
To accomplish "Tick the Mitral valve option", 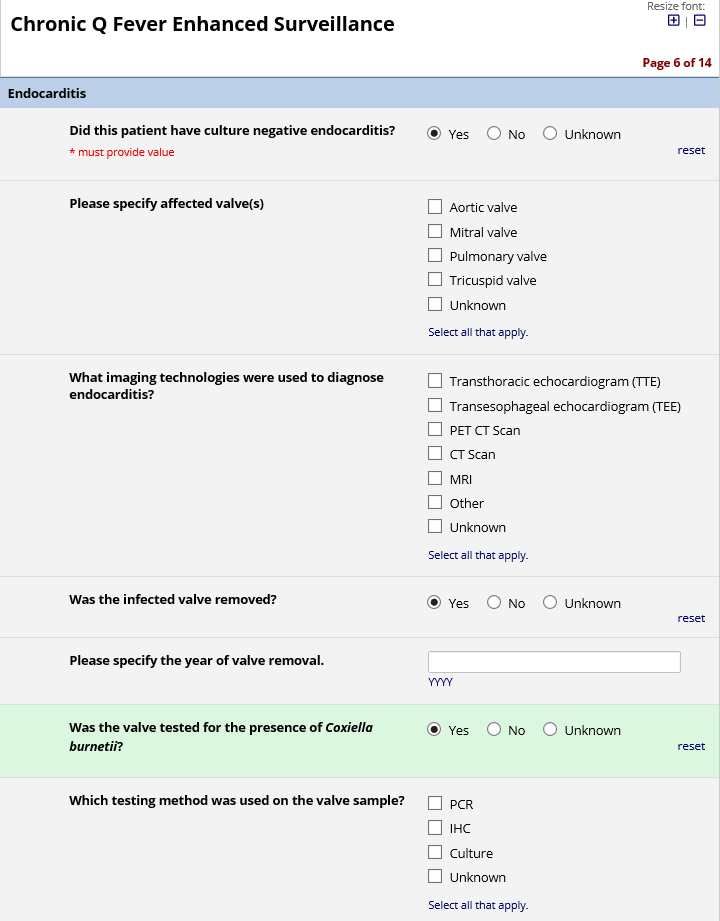I will coord(435,232).
